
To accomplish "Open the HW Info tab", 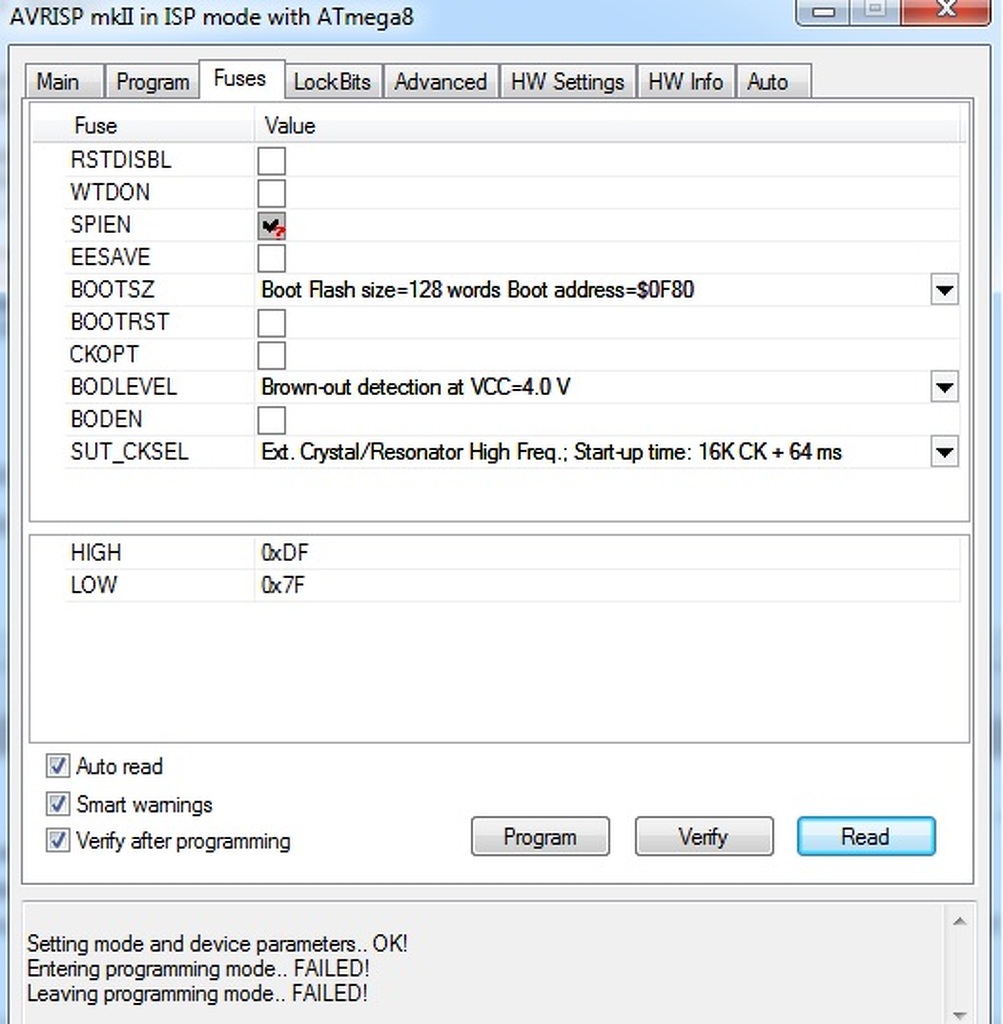I will [686, 82].
